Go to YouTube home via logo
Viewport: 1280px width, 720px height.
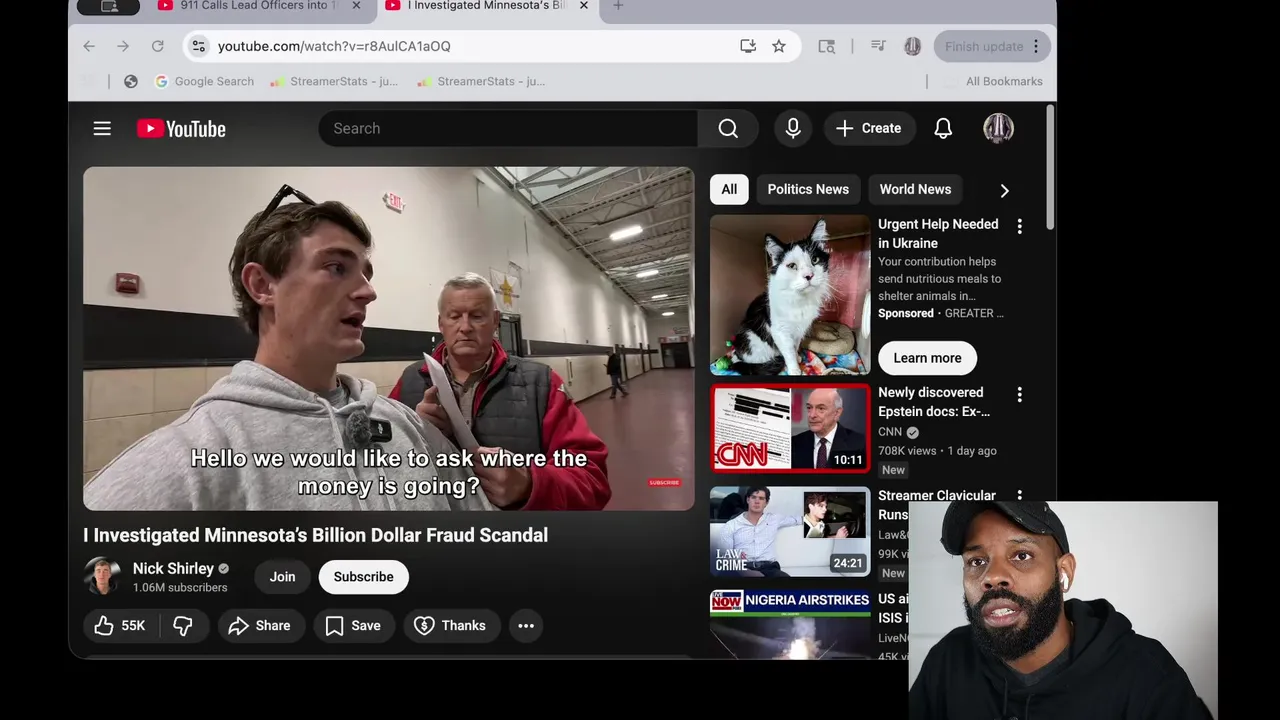pyautogui.click(x=181, y=128)
